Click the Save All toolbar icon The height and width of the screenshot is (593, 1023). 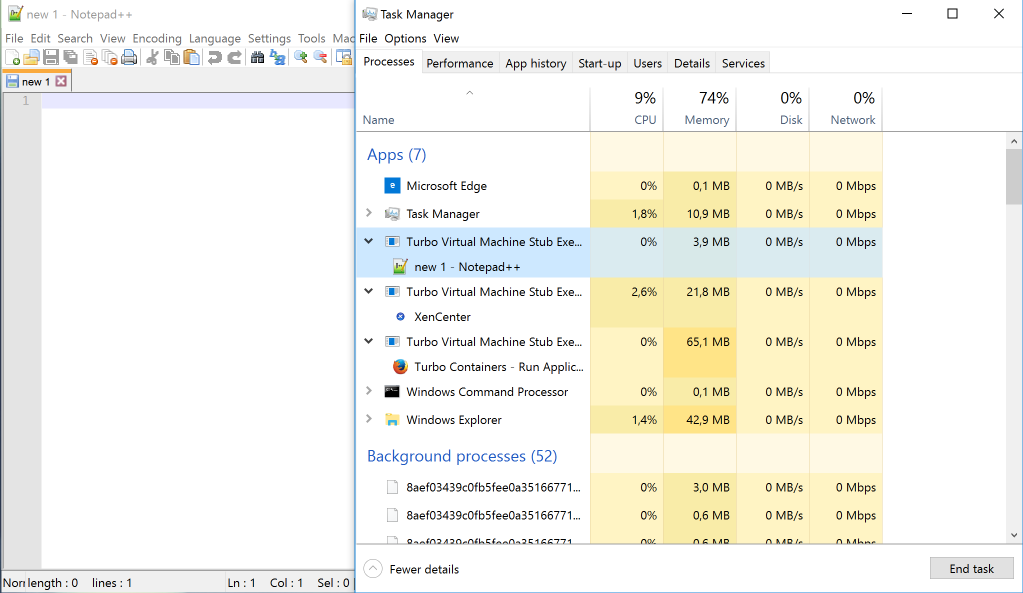70,57
